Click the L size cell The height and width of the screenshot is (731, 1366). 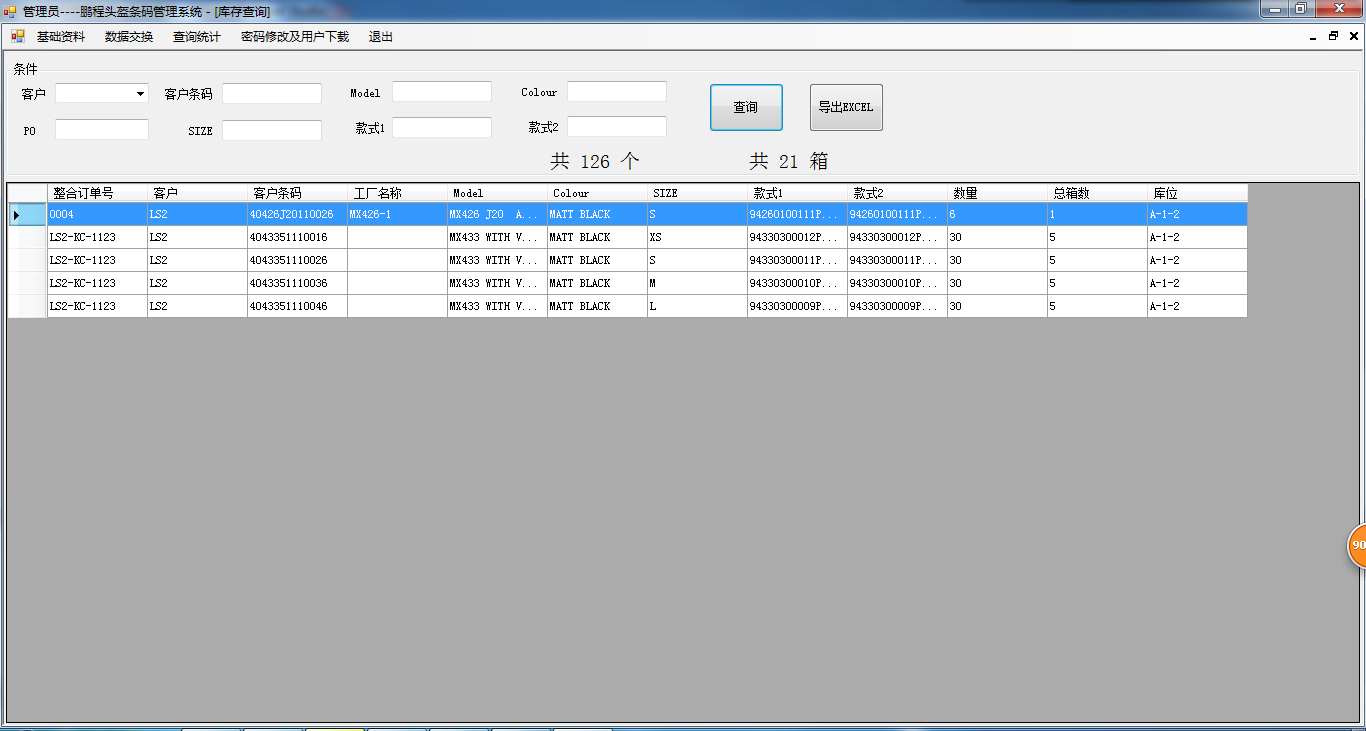(697, 306)
